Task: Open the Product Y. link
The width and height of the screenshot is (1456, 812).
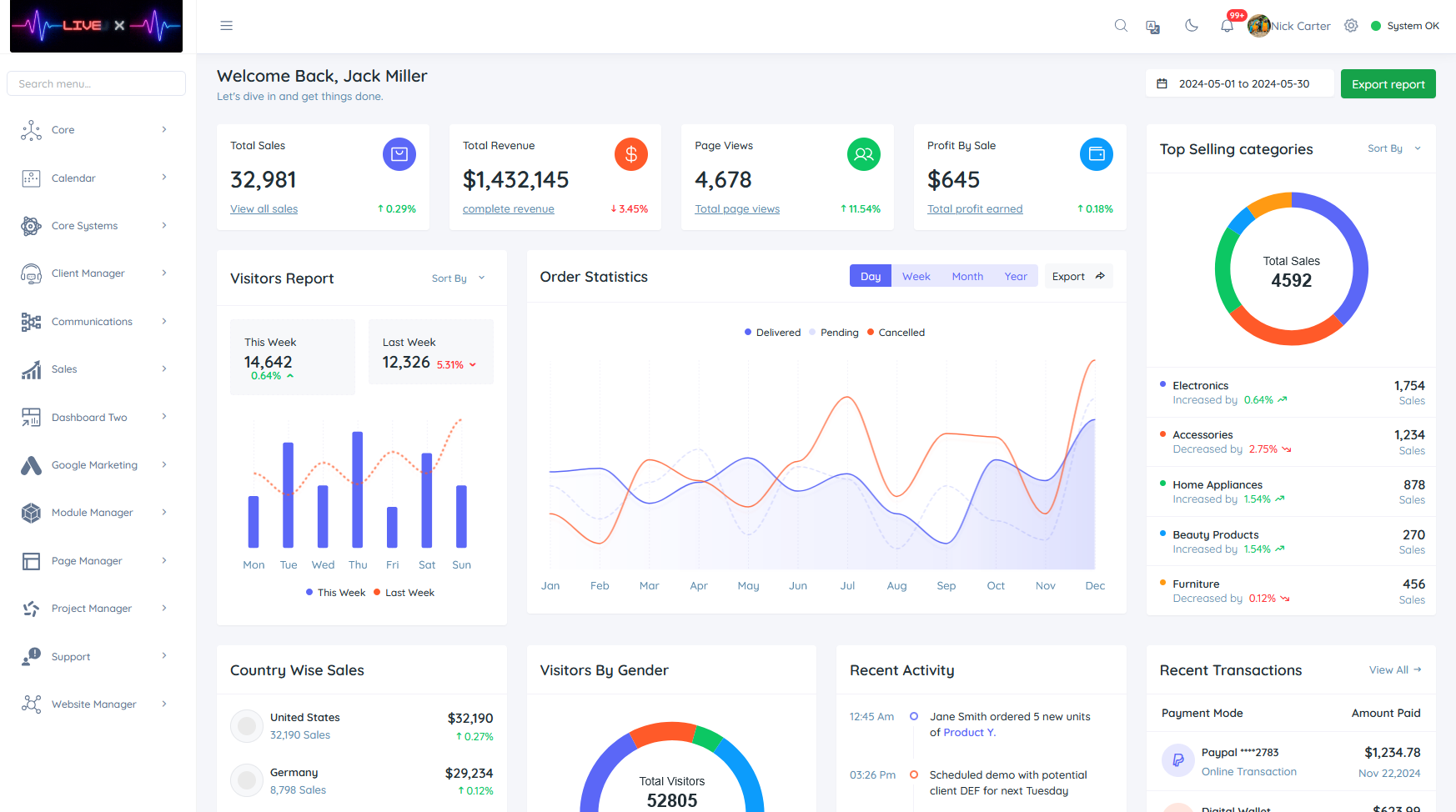Action: tap(970, 733)
